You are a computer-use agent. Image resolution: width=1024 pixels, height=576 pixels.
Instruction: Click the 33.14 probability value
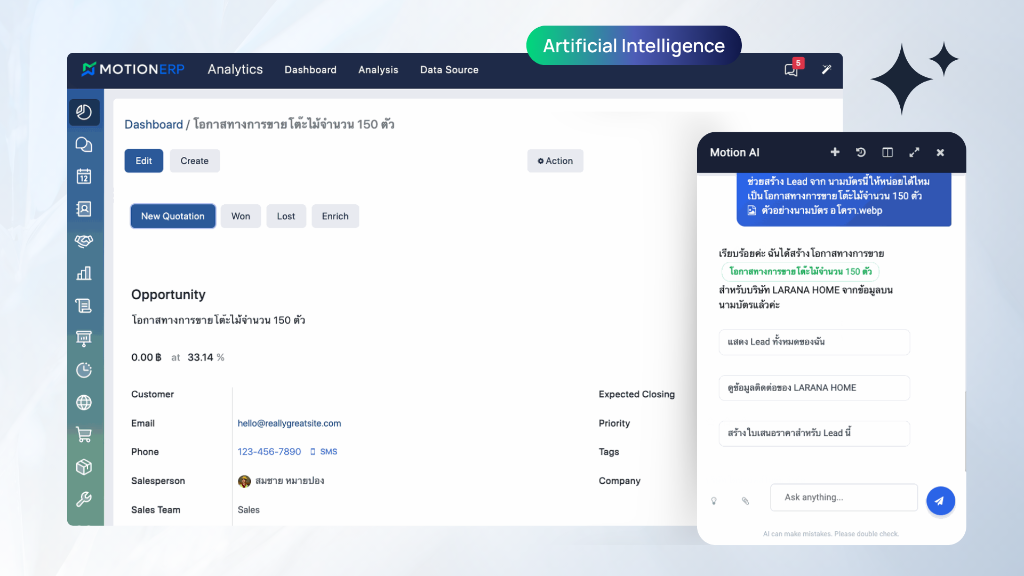click(x=200, y=357)
